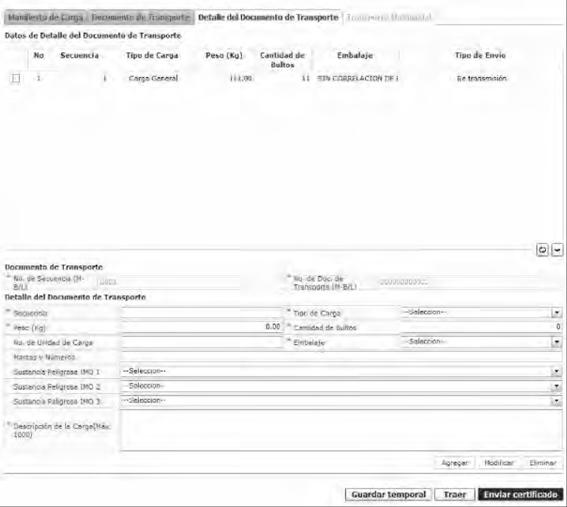Click Guardar temporal button
The height and width of the screenshot is (507, 567).
point(388,494)
